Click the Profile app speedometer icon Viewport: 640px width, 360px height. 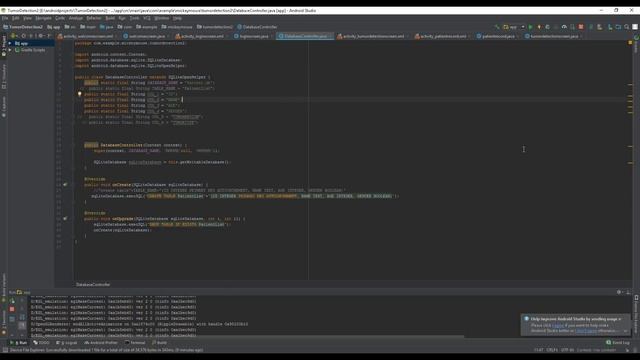point(564,27)
